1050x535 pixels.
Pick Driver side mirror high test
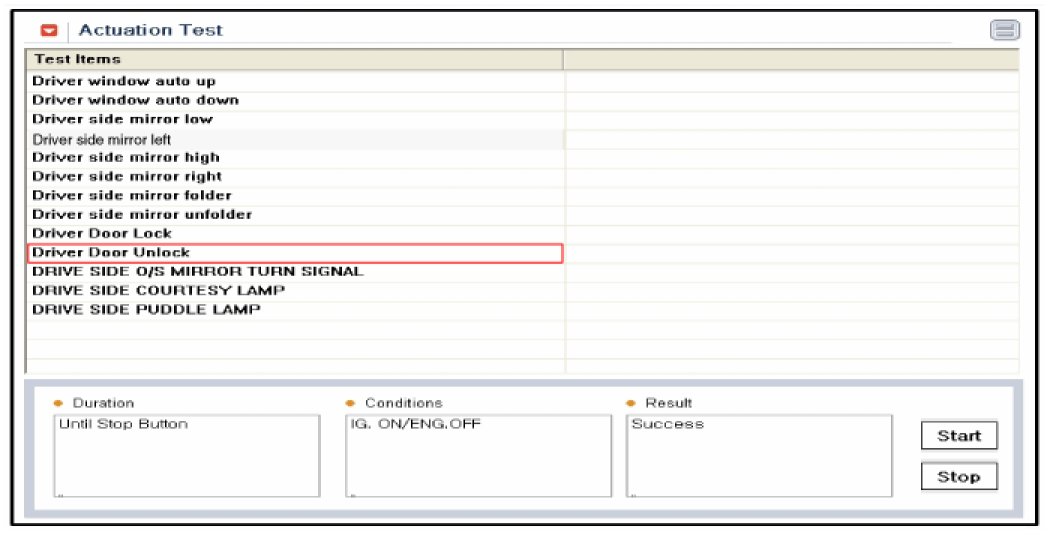pos(126,157)
